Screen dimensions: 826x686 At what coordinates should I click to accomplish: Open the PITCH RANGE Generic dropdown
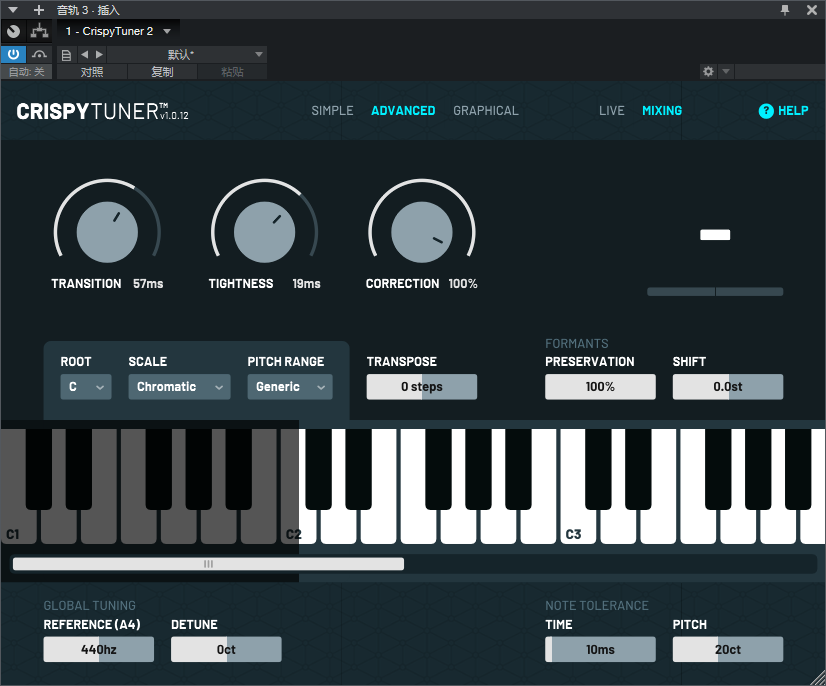click(x=290, y=387)
